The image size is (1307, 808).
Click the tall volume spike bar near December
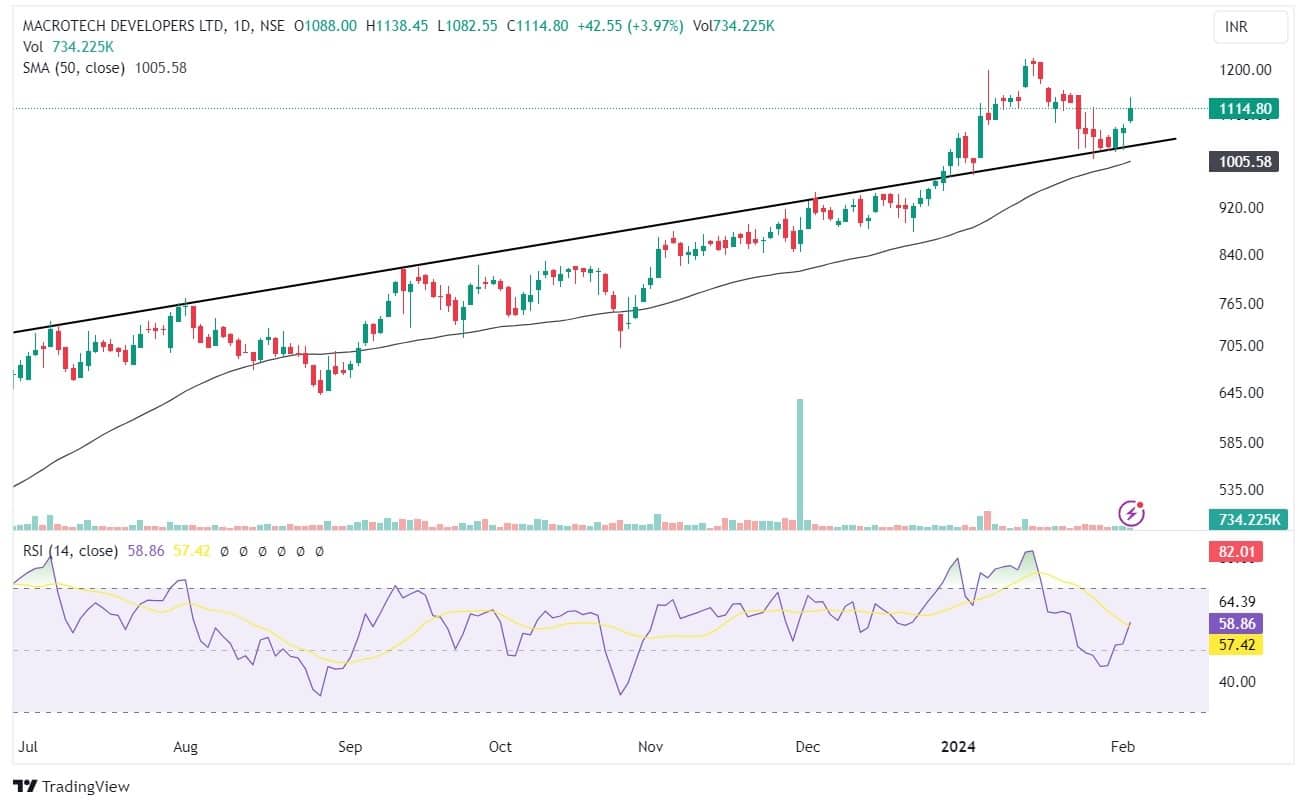pos(799,460)
